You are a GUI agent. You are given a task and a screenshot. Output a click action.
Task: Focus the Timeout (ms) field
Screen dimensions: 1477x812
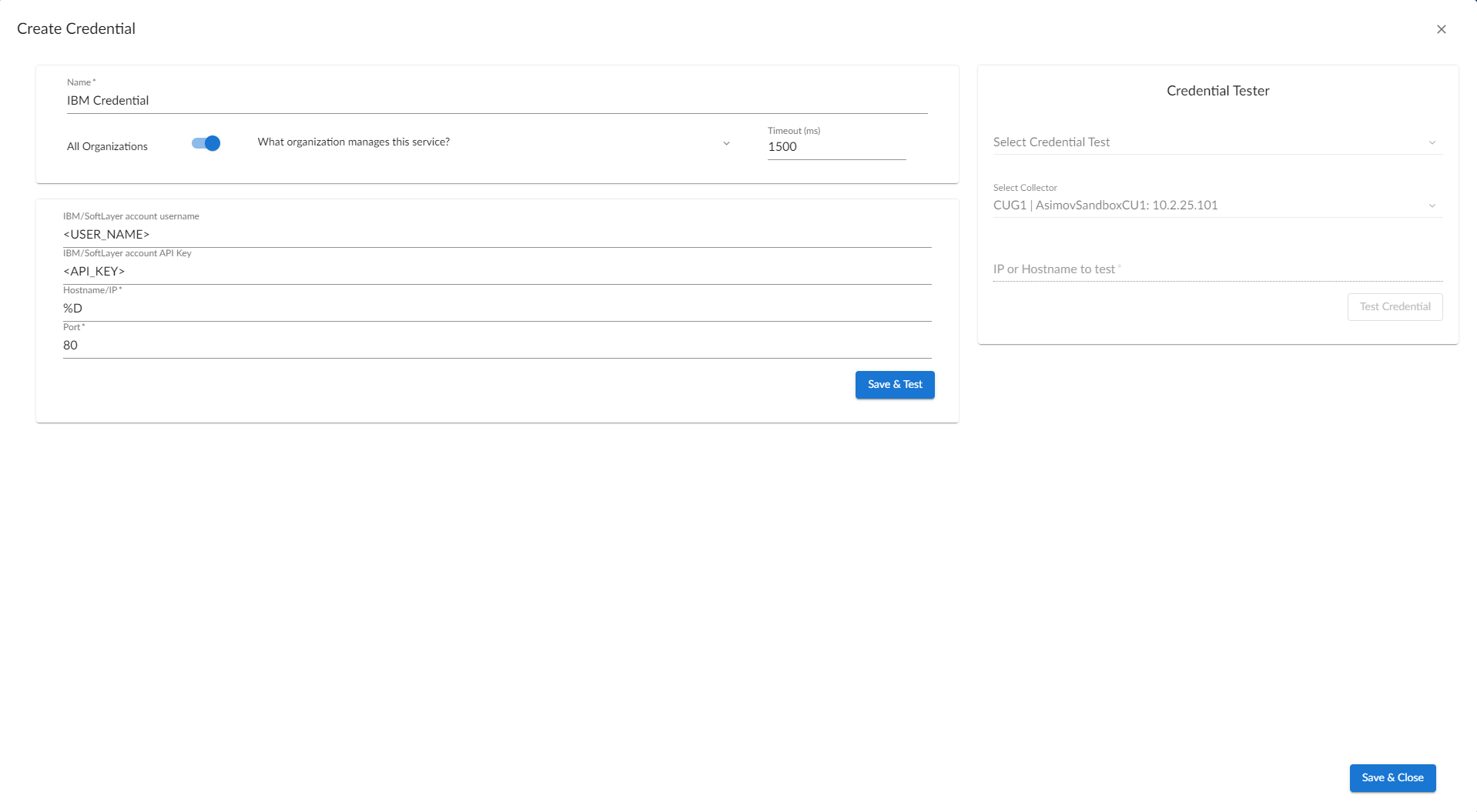pos(836,147)
